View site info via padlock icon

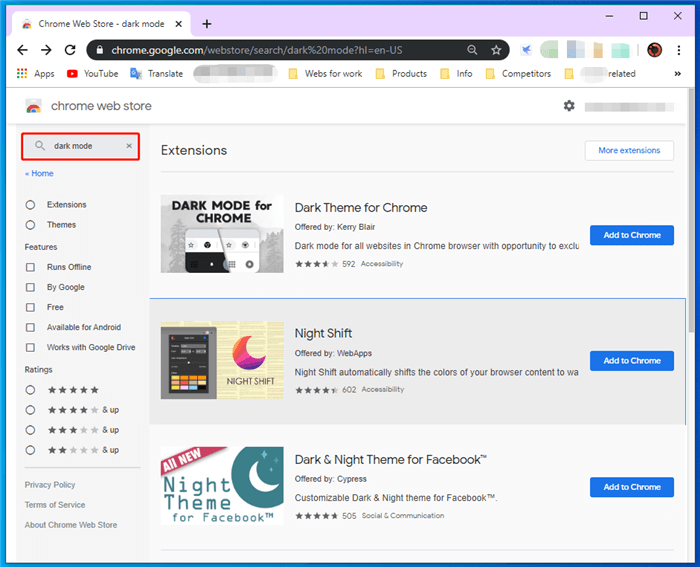tap(100, 50)
